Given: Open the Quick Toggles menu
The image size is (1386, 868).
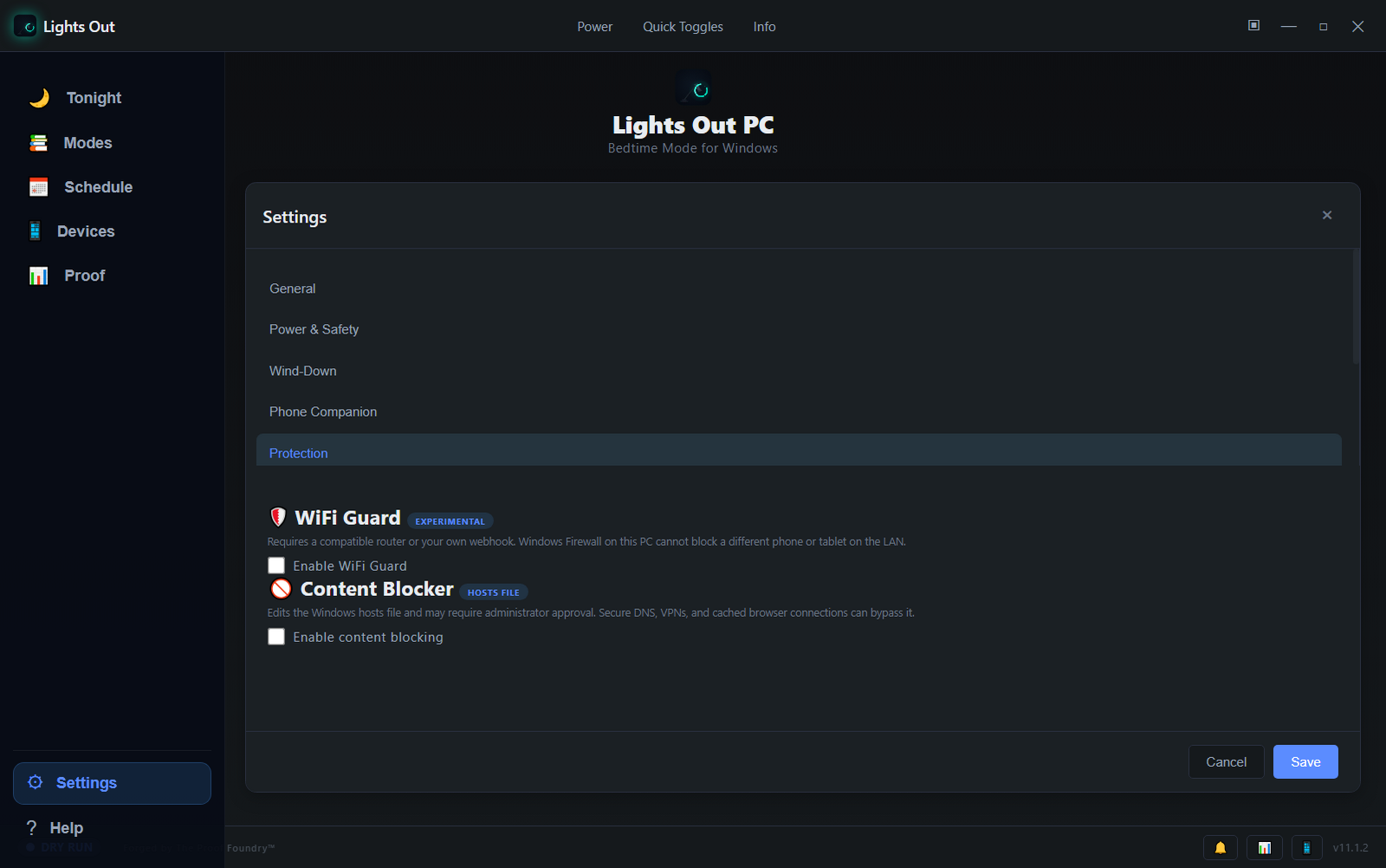Looking at the screenshot, I should click(x=683, y=27).
